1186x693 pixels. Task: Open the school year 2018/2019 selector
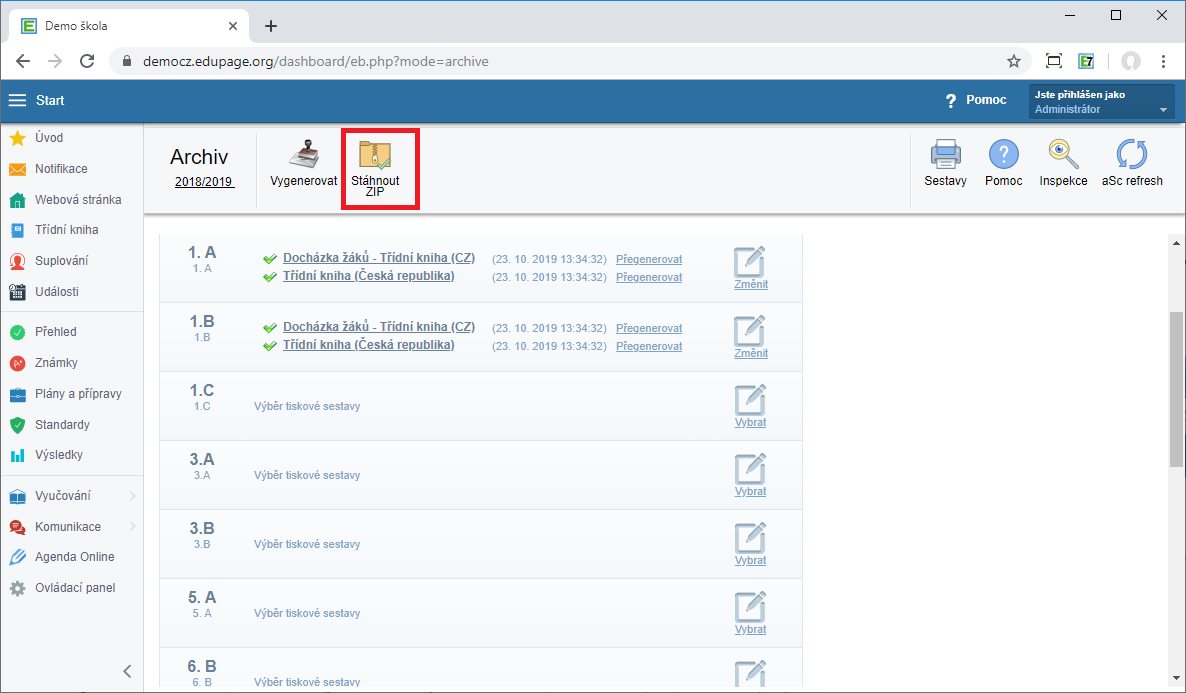coord(204,182)
